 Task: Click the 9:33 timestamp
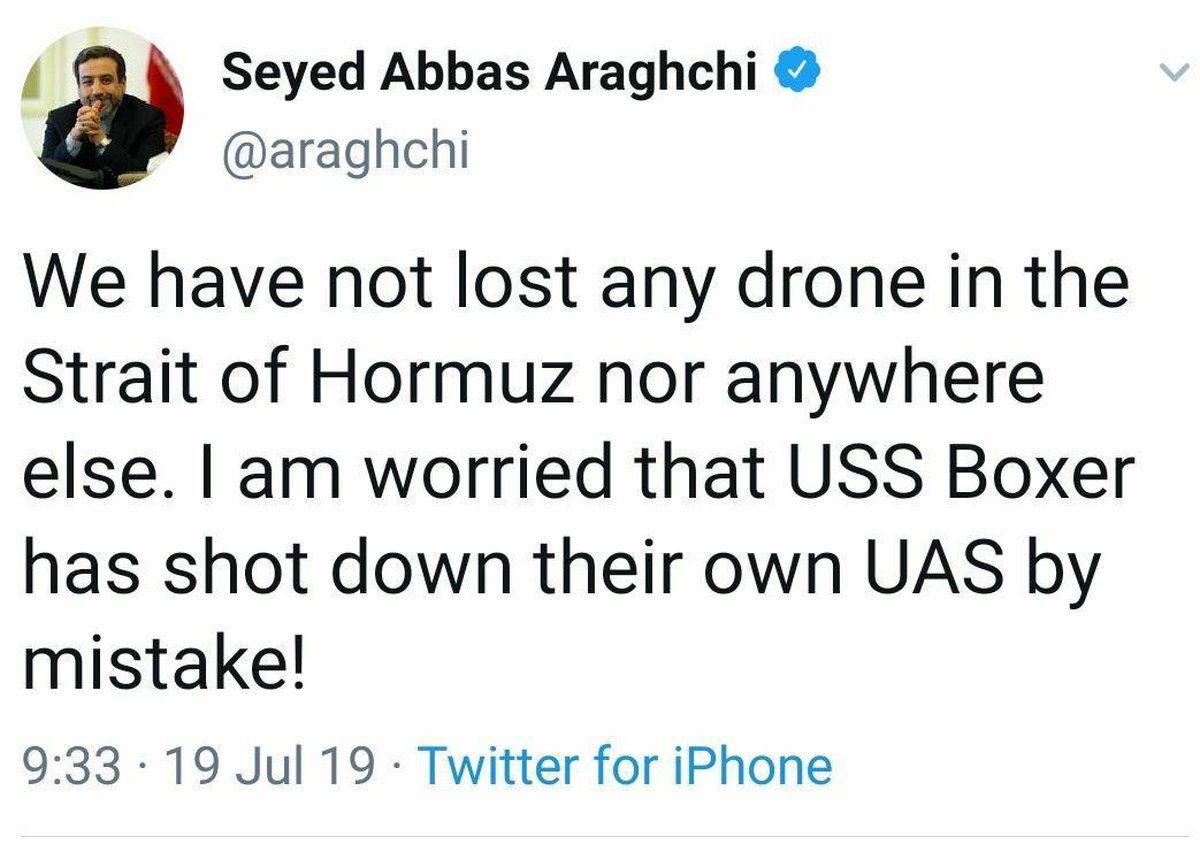coord(72,767)
